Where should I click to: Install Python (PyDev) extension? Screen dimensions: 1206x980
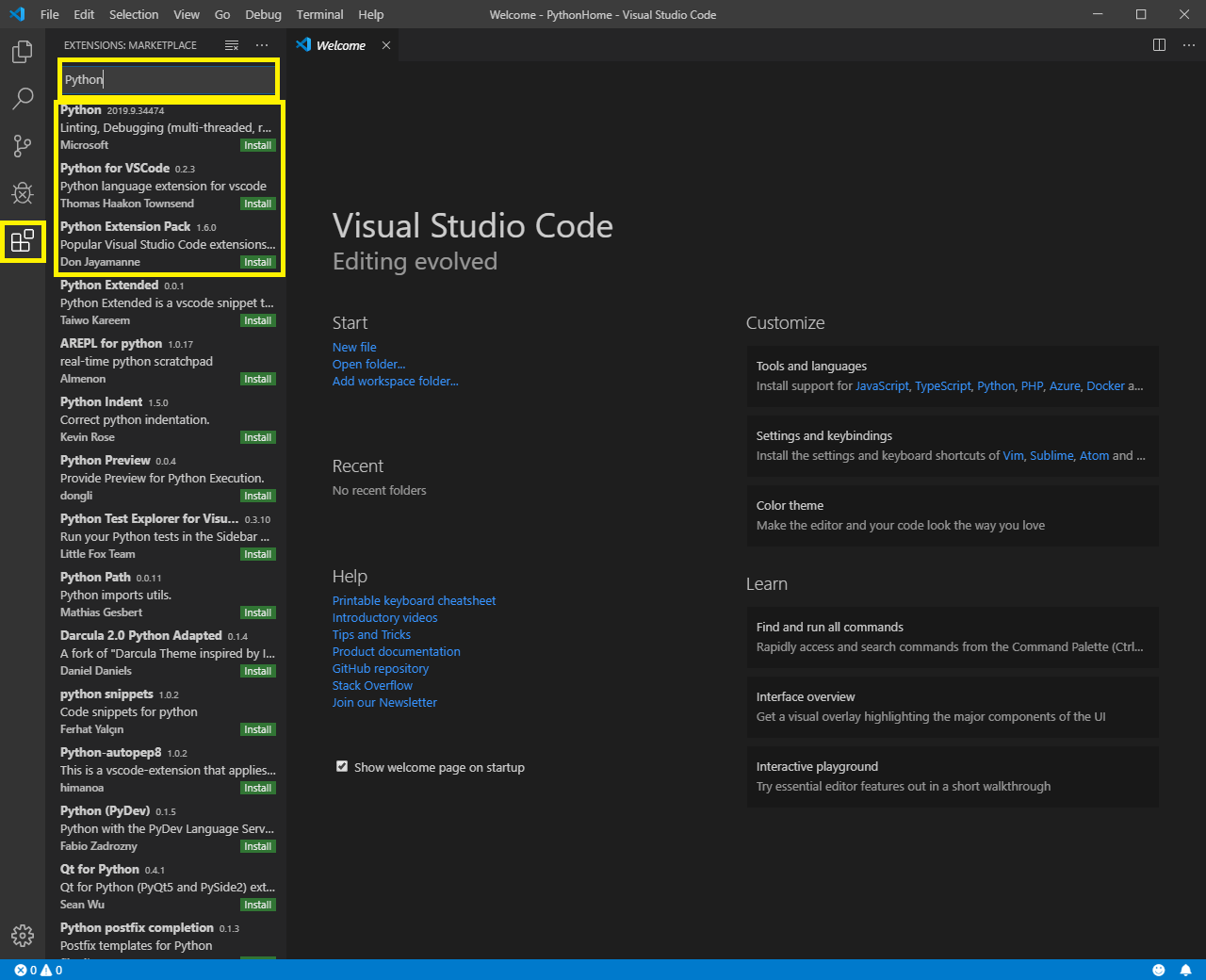click(257, 846)
